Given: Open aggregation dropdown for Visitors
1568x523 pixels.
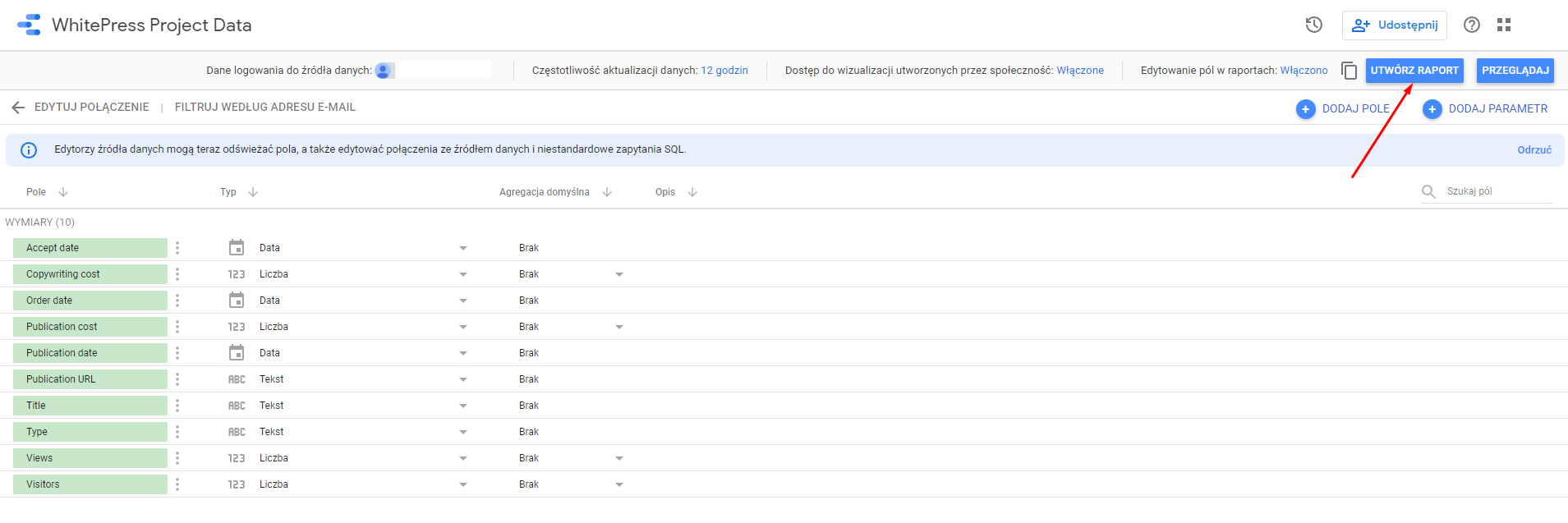Looking at the screenshot, I should 619,484.
